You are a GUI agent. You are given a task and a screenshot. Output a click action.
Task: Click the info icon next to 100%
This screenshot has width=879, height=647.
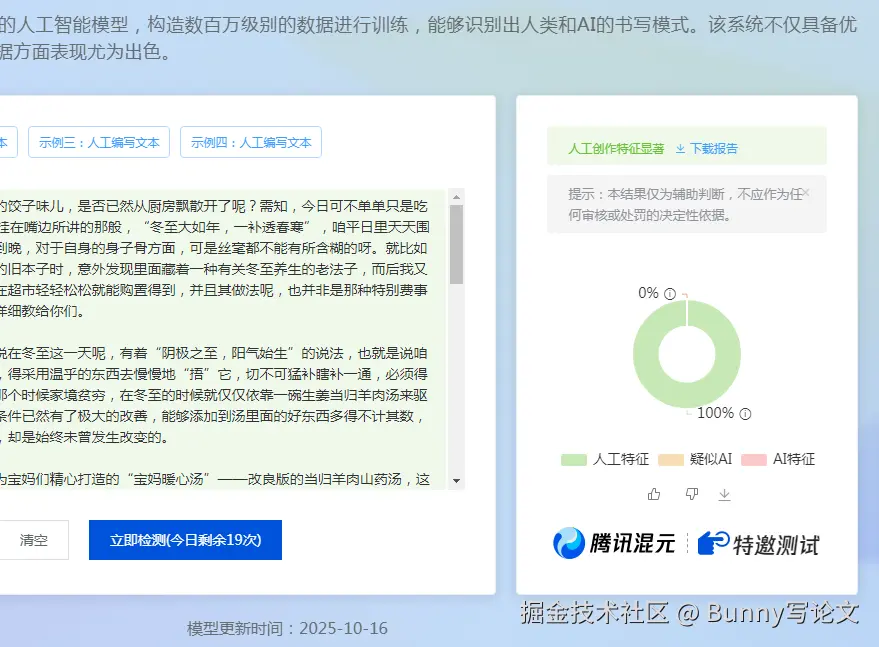pos(745,414)
